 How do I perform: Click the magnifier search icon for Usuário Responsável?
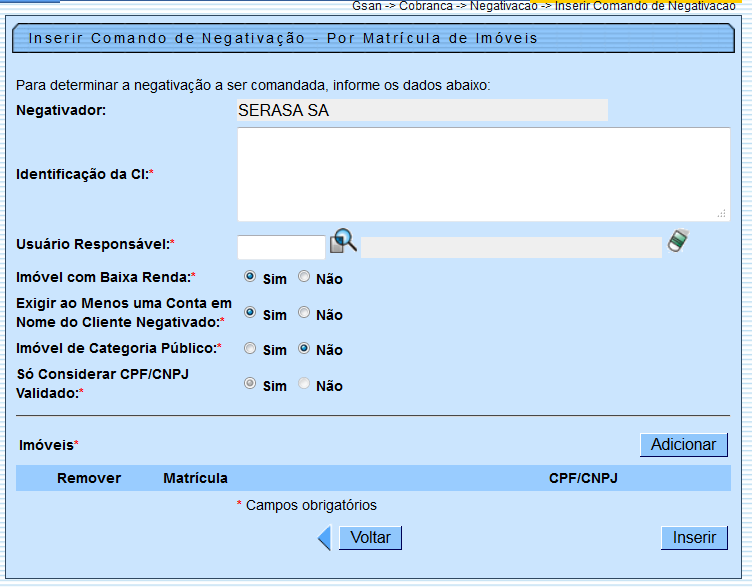coord(343,242)
